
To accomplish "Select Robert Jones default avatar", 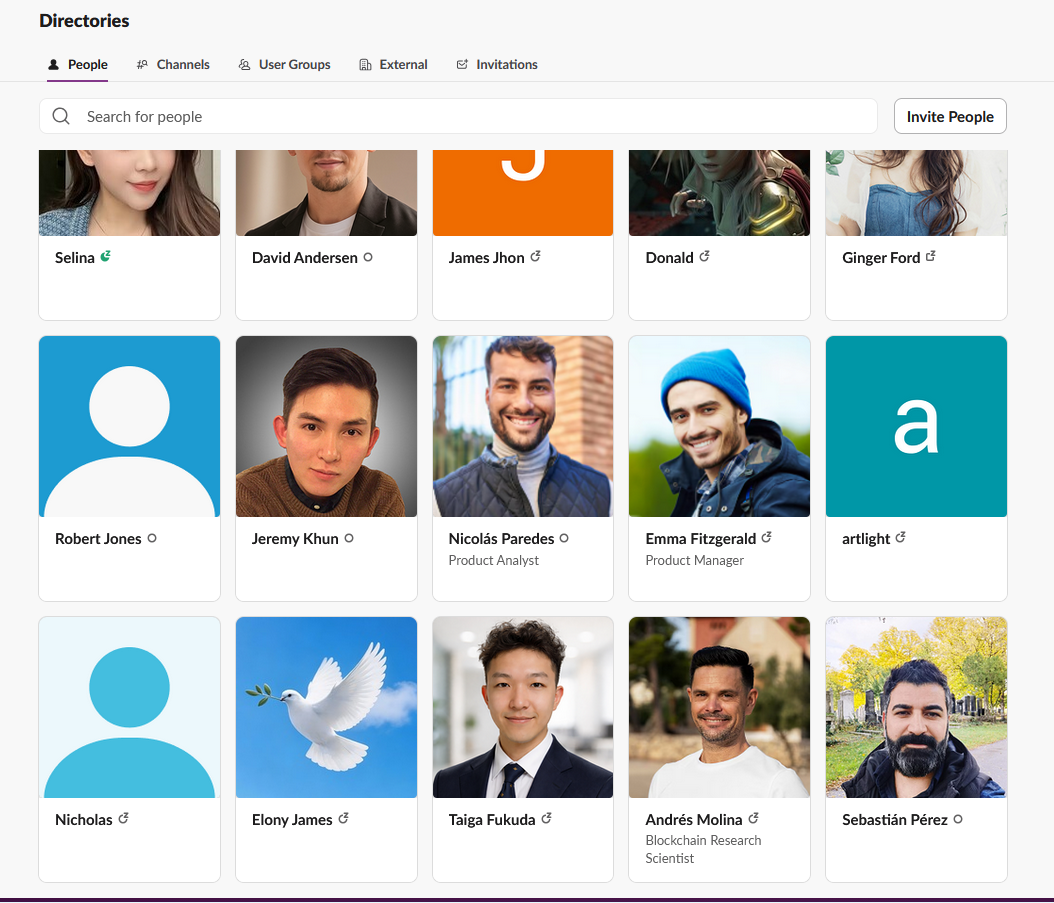I will click(x=129, y=426).
